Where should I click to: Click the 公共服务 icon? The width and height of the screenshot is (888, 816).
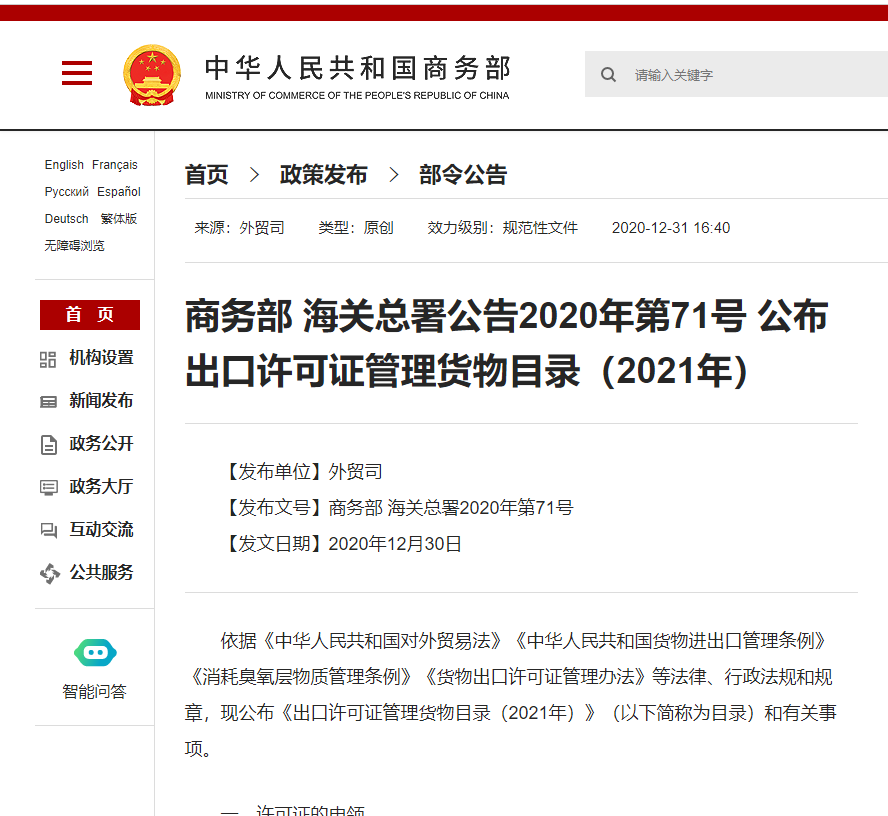[49, 574]
